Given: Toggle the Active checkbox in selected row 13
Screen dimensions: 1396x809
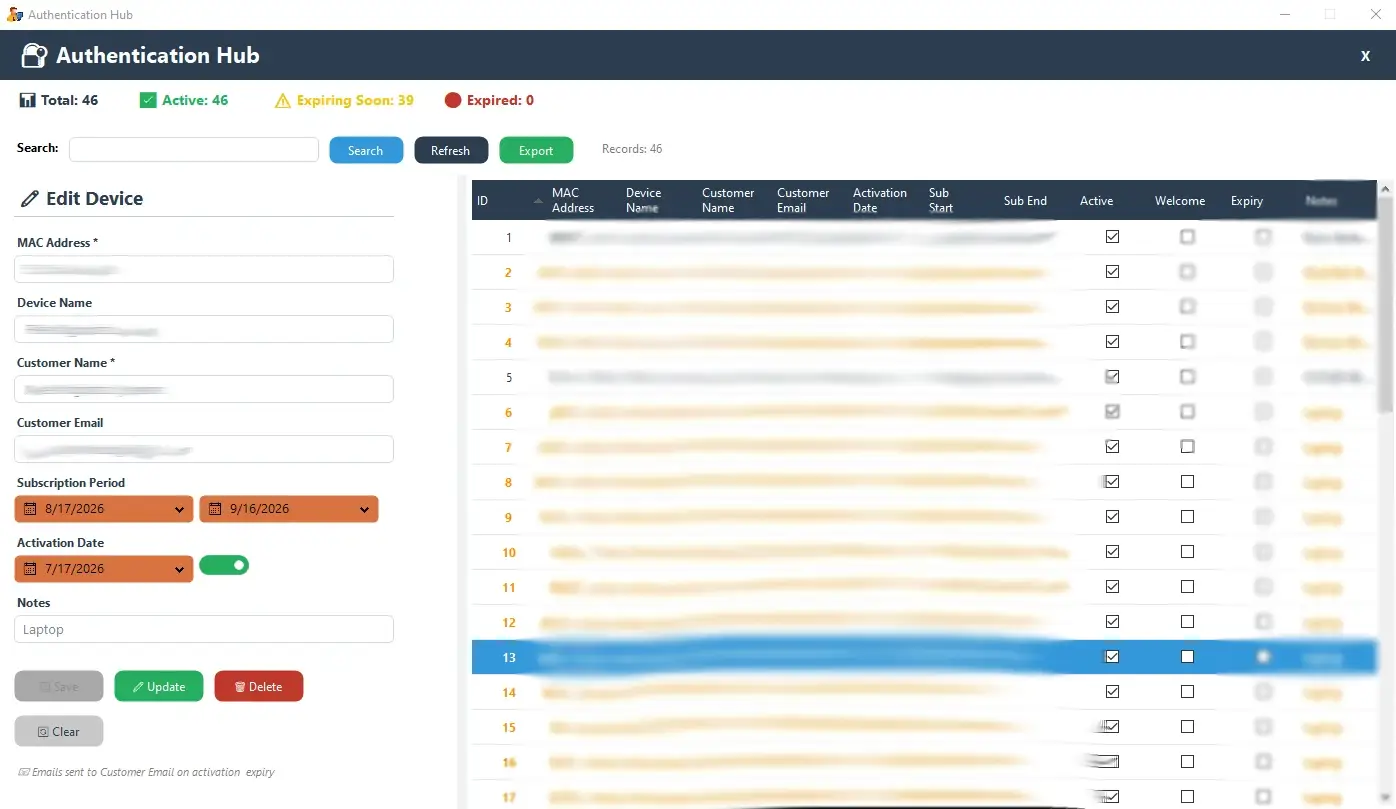Looking at the screenshot, I should click(1112, 657).
